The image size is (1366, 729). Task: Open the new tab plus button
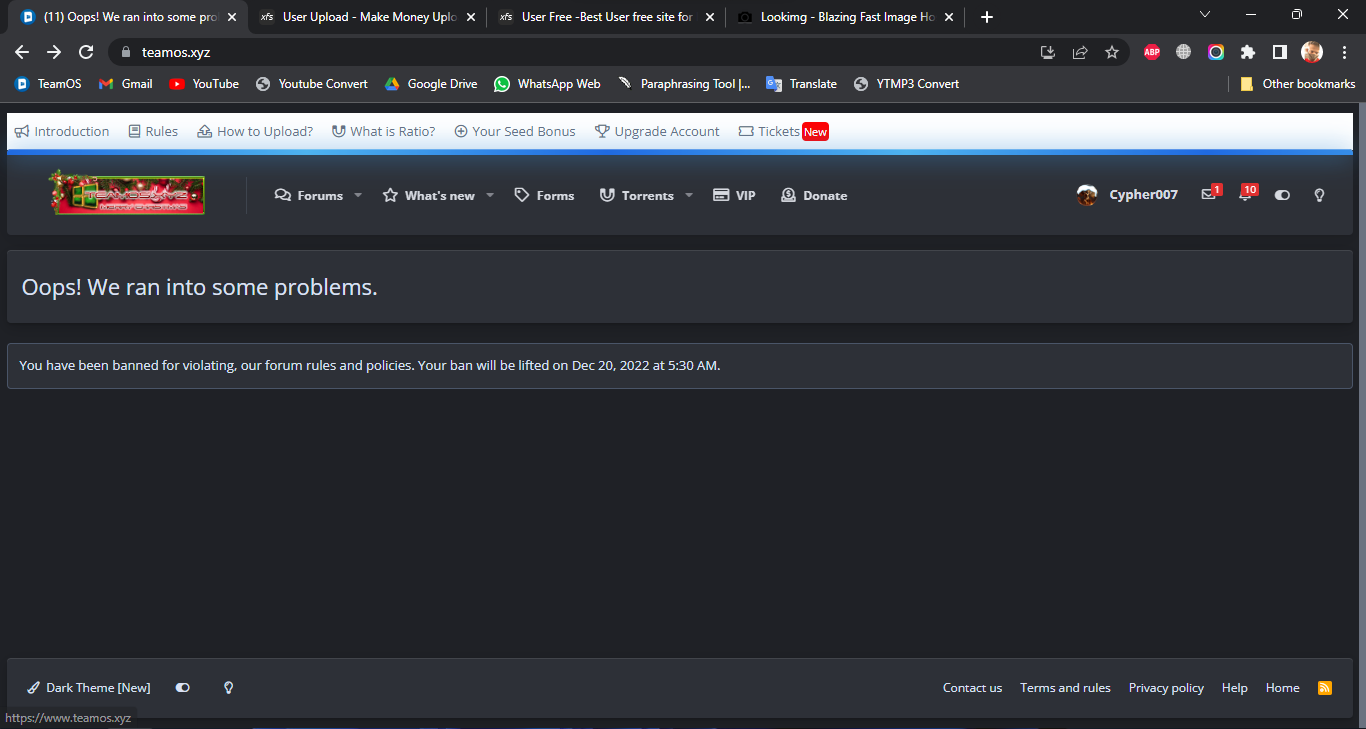(987, 17)
